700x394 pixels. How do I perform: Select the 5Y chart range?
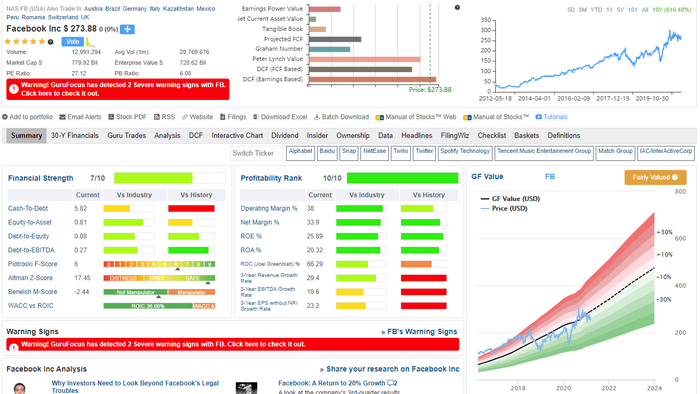pos(620,10)
